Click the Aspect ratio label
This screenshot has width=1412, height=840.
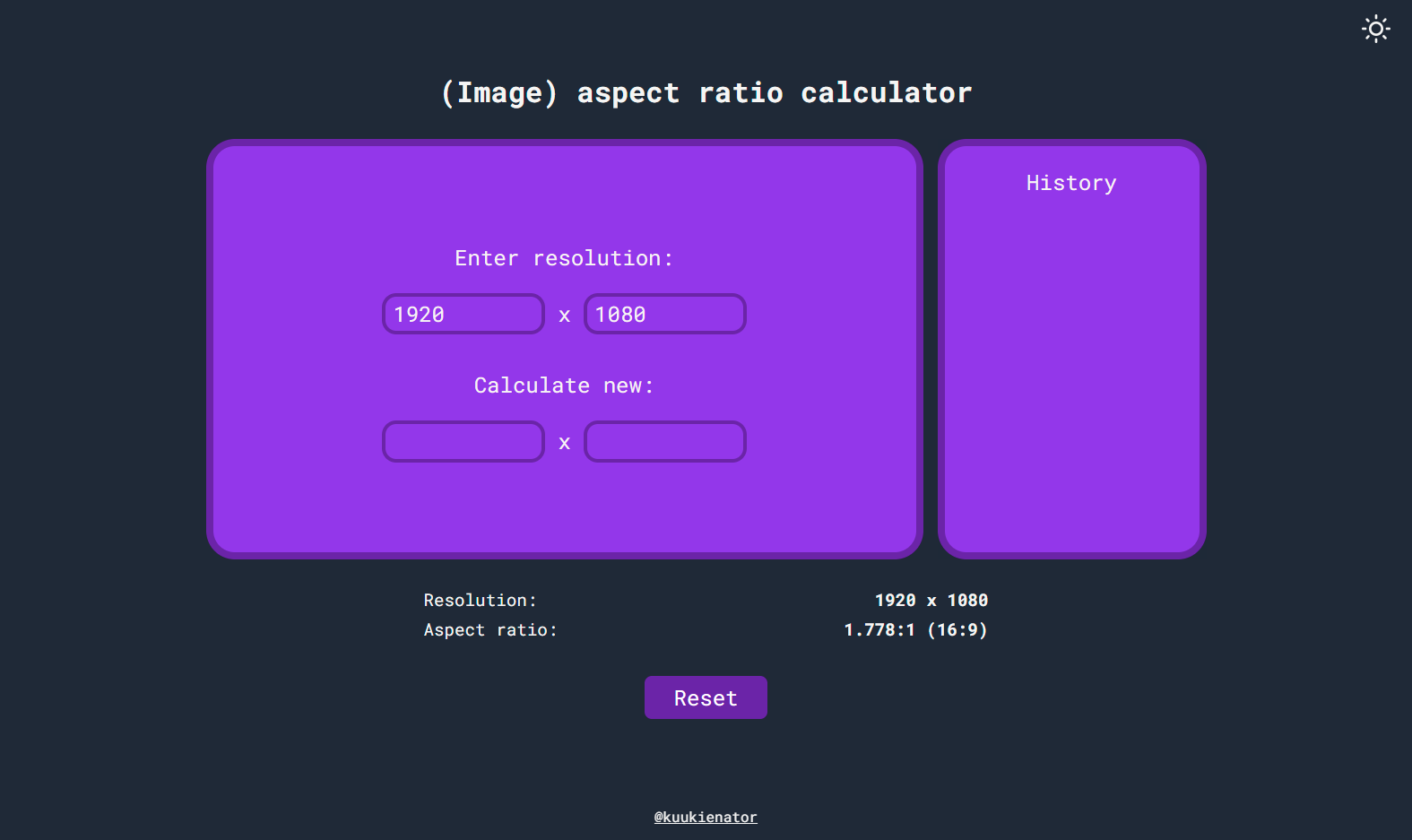tap(490, 630)
